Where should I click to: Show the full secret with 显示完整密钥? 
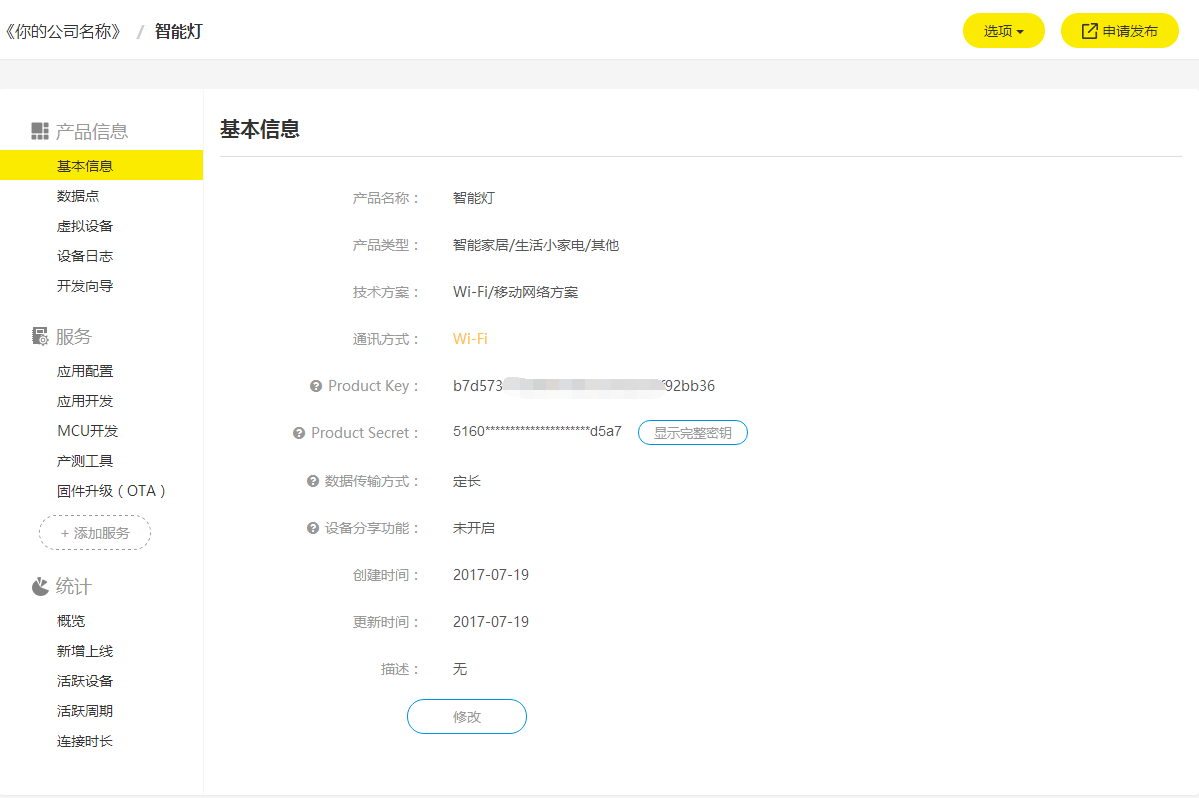coord(692,433)
